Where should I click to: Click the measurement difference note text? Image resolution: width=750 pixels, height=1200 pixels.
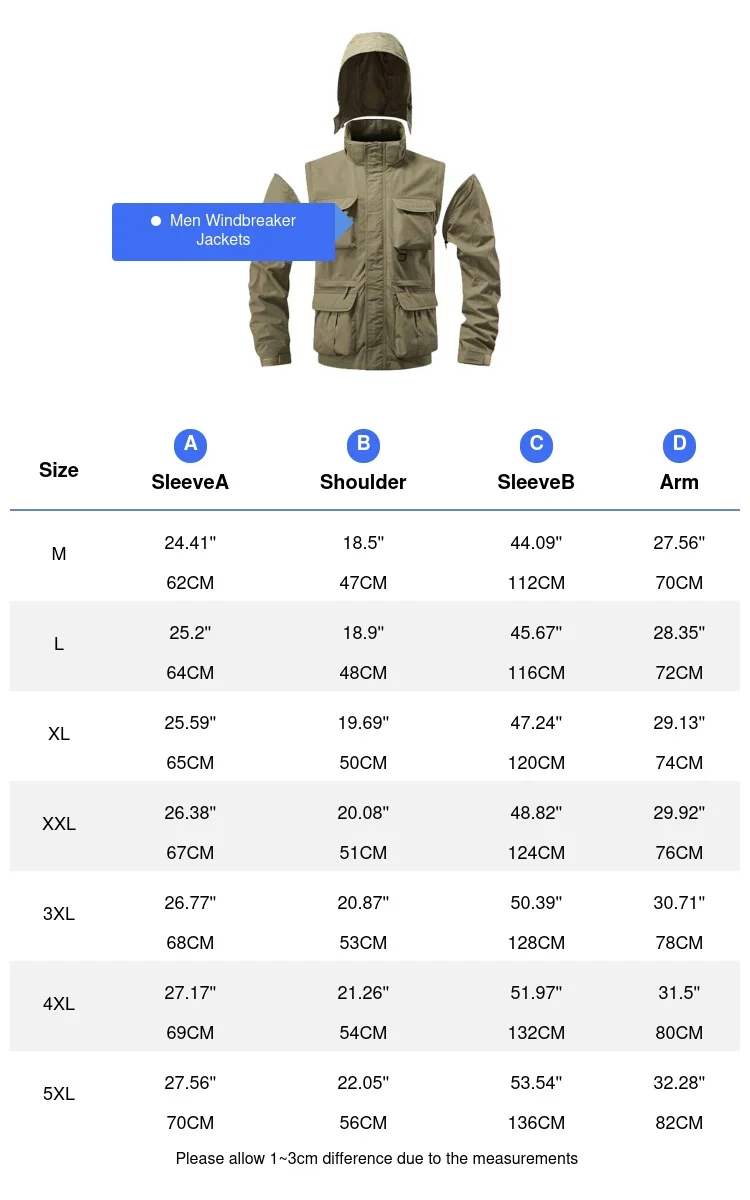[x=377, y=1159]
